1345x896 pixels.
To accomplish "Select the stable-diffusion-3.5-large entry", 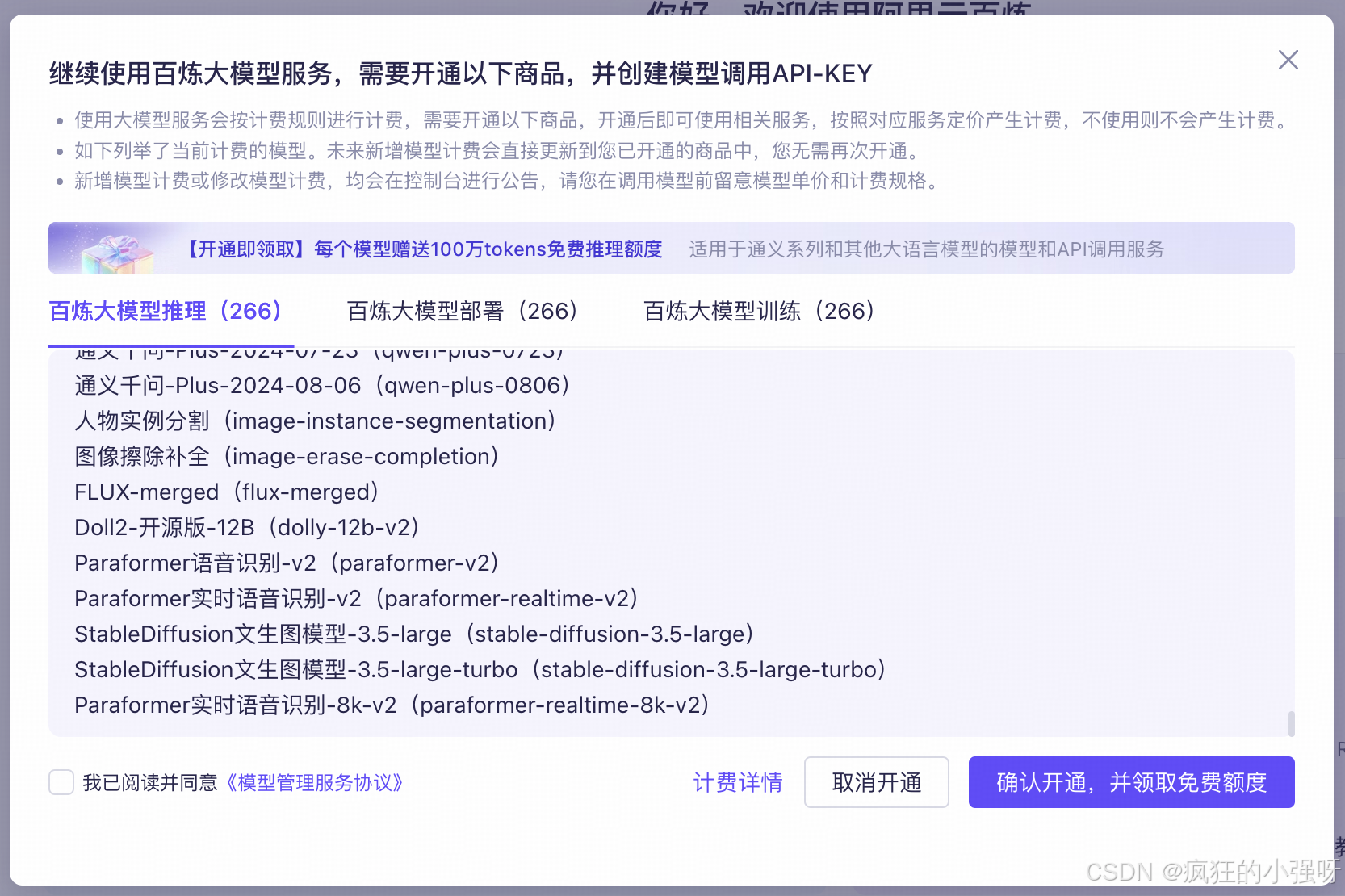I will click(415, 634).
